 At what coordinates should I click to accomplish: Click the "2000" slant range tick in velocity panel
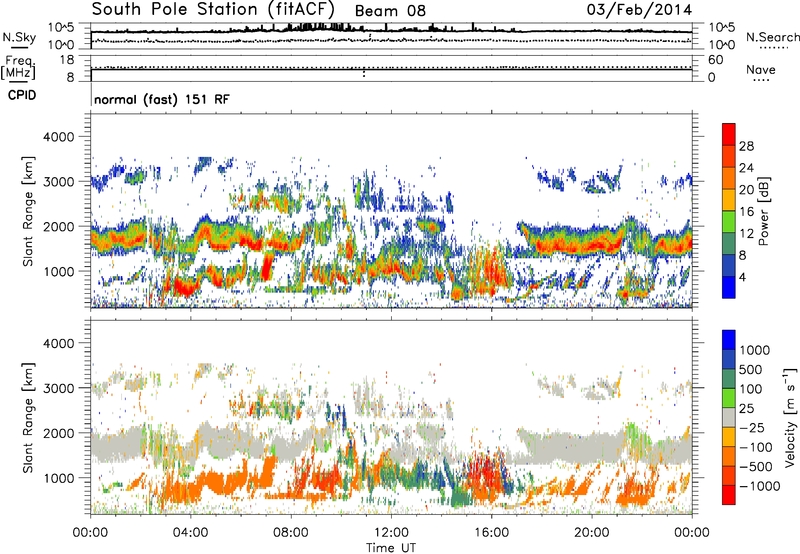pyautogui.click(x=58, y=433)
